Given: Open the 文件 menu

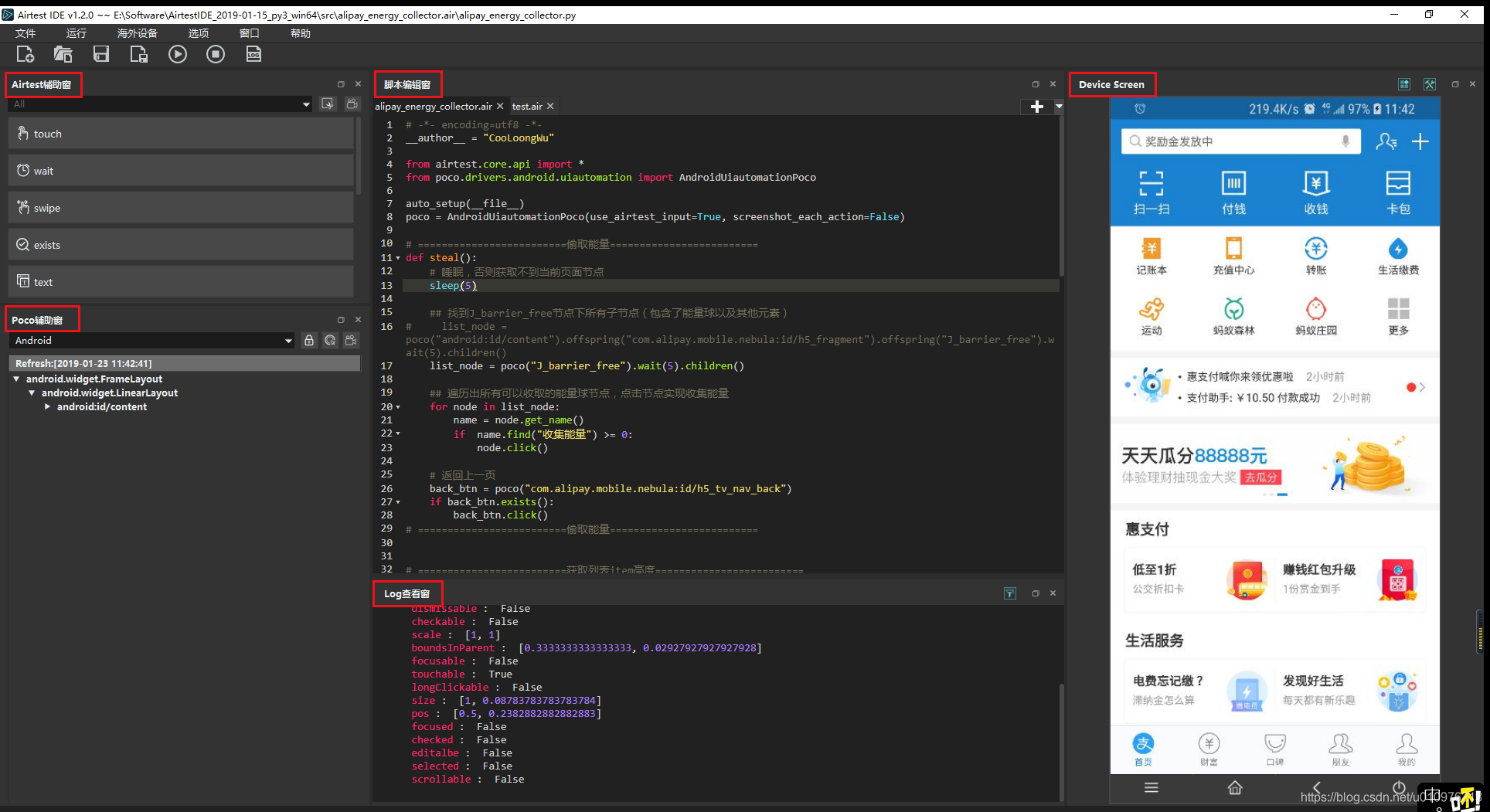Looking at the screenshot, I should click(x=26, y=33).
